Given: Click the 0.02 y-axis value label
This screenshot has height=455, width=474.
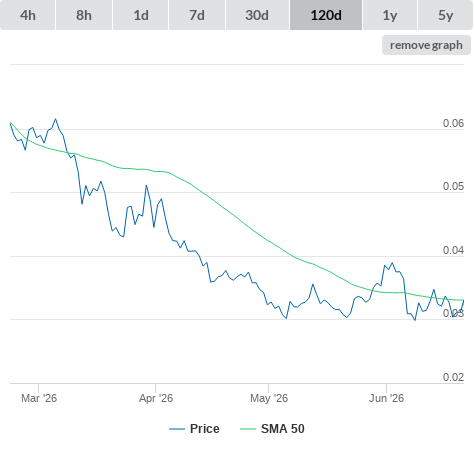Looking at the screenshot, I should (x=453, y=377).
